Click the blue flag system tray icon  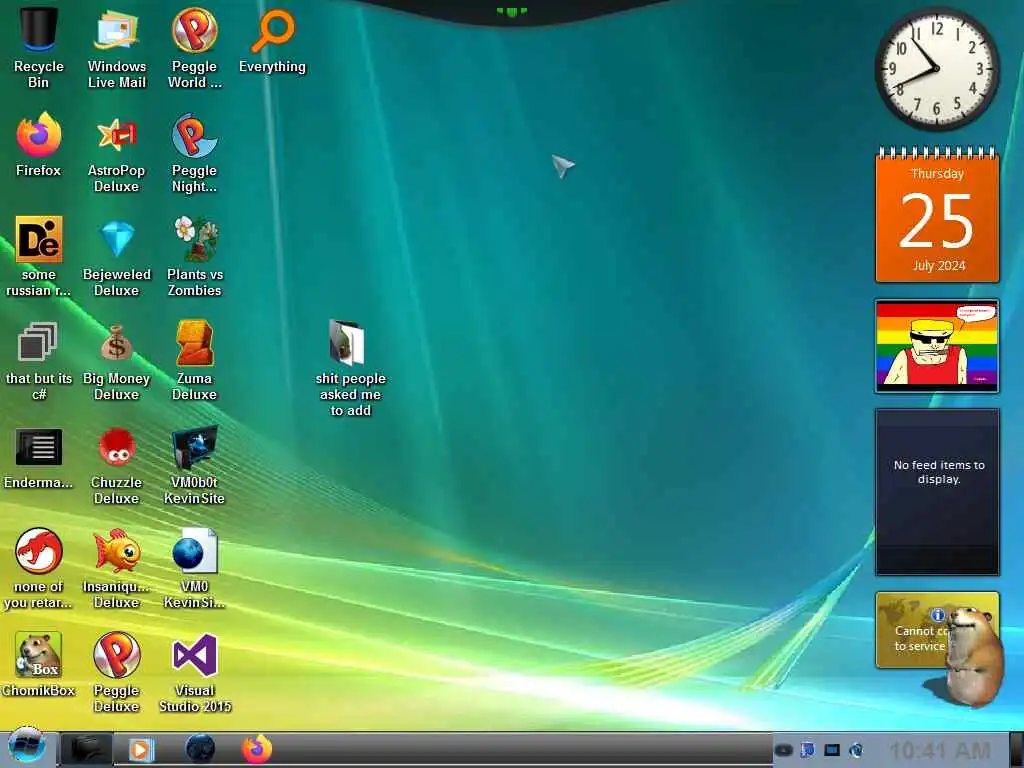pos(808,750)
